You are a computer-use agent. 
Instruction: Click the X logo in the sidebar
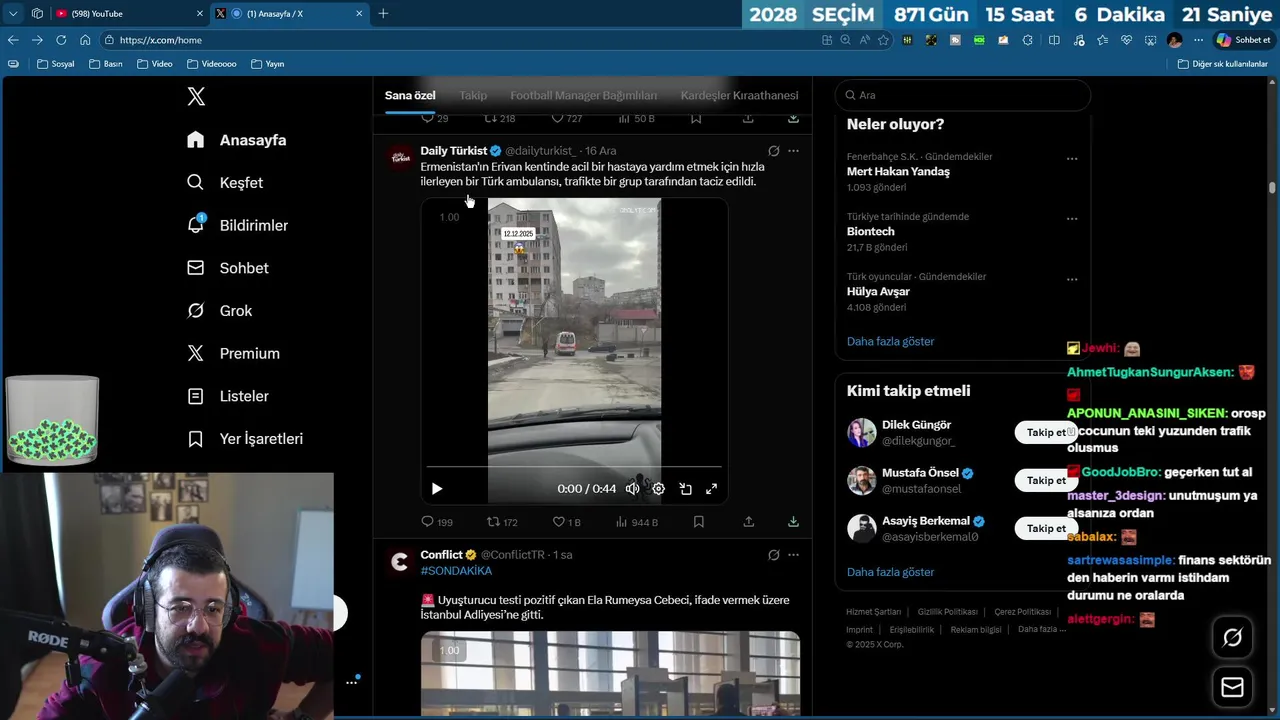click(196, 96)
